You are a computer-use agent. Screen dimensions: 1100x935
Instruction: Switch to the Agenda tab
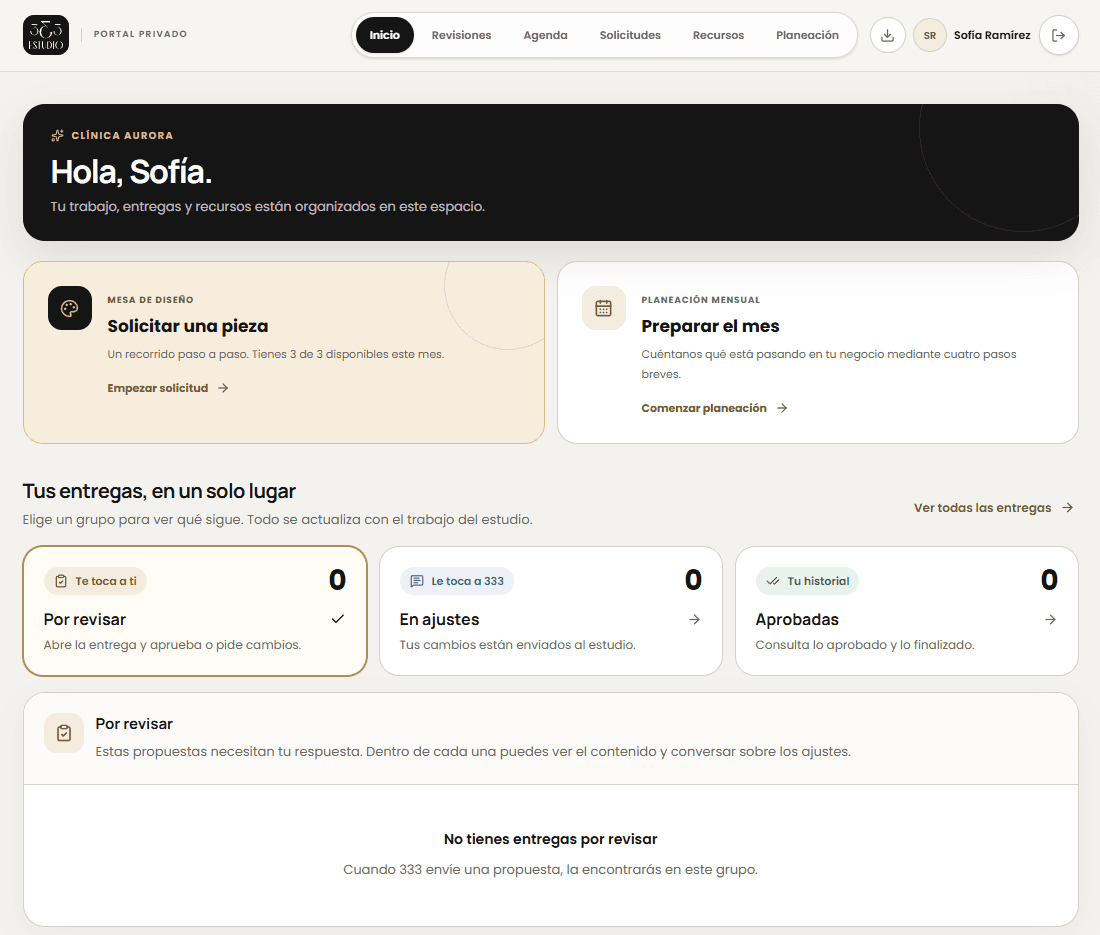(545, 35)
